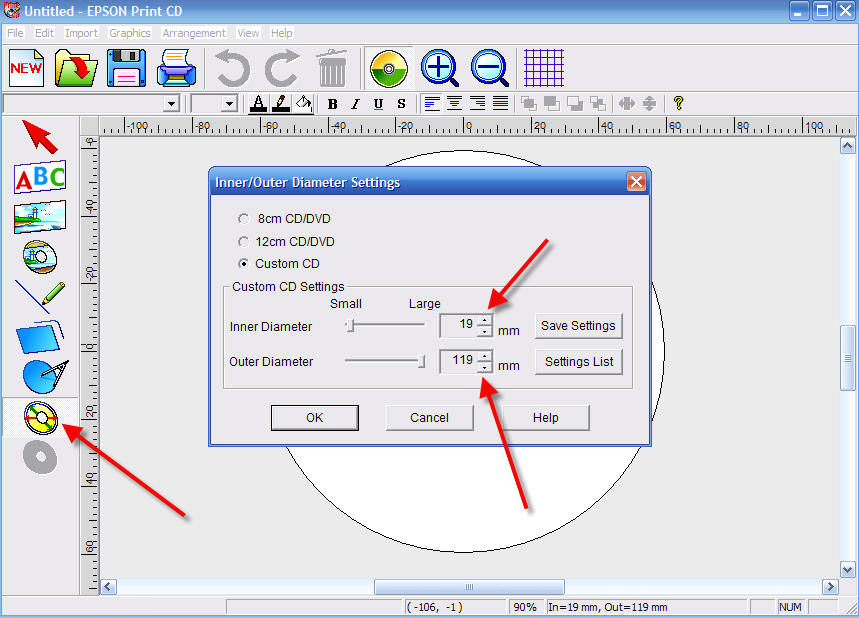The image size is (859, 618).
Task: Close the Inner/Outer Diameter Settings dialog
Action: pos(636,182)
